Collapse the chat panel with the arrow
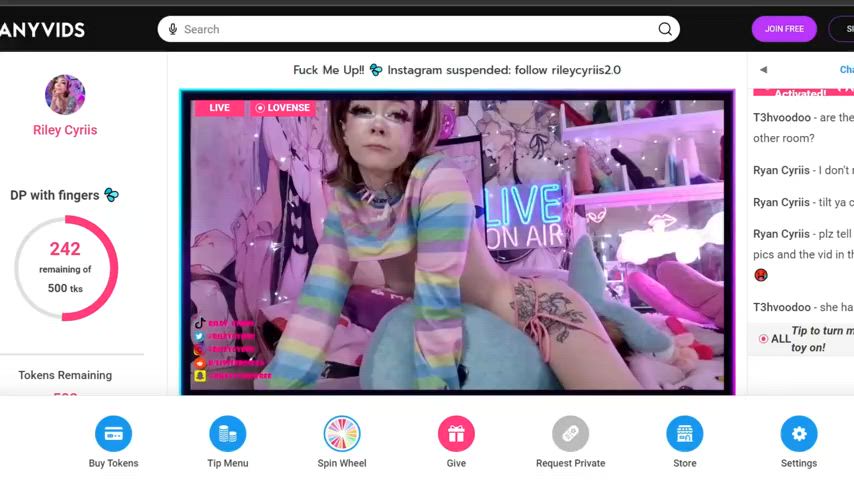854x480 pixels. 763,70
